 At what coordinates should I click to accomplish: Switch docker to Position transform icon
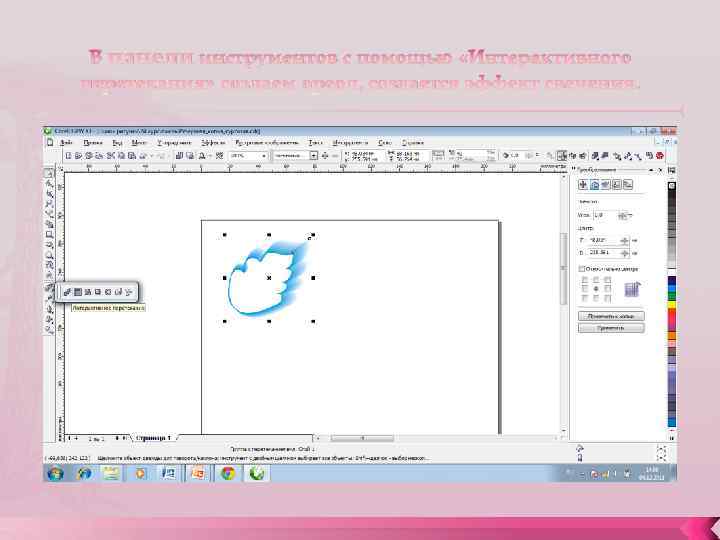(583, 185)
